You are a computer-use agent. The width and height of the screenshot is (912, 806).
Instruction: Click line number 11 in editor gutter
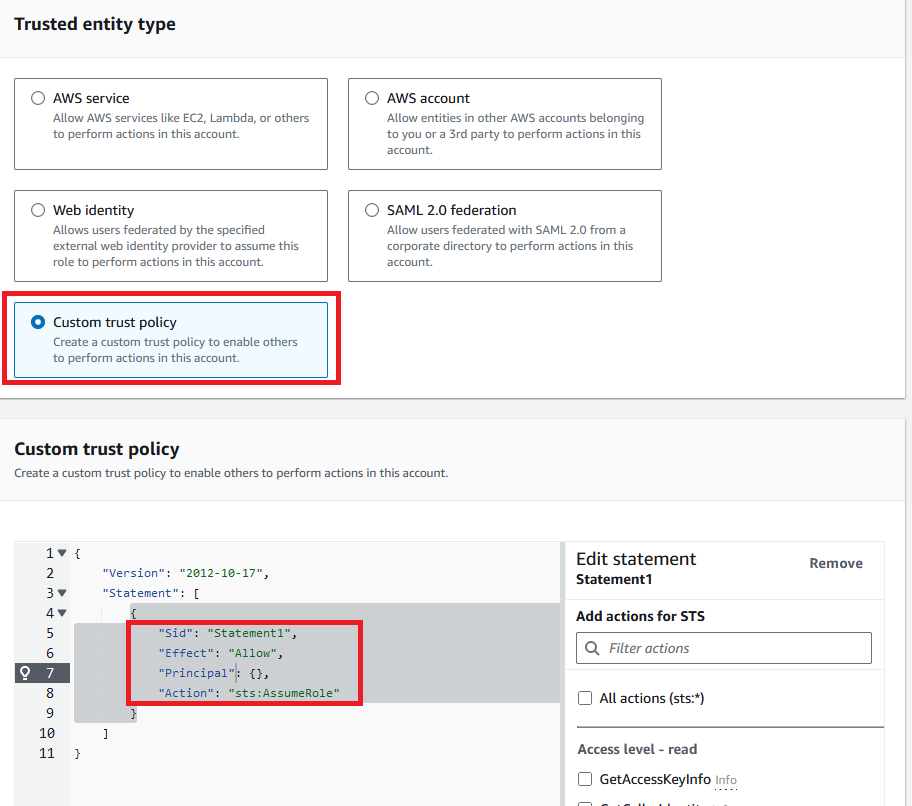point(46,753)
